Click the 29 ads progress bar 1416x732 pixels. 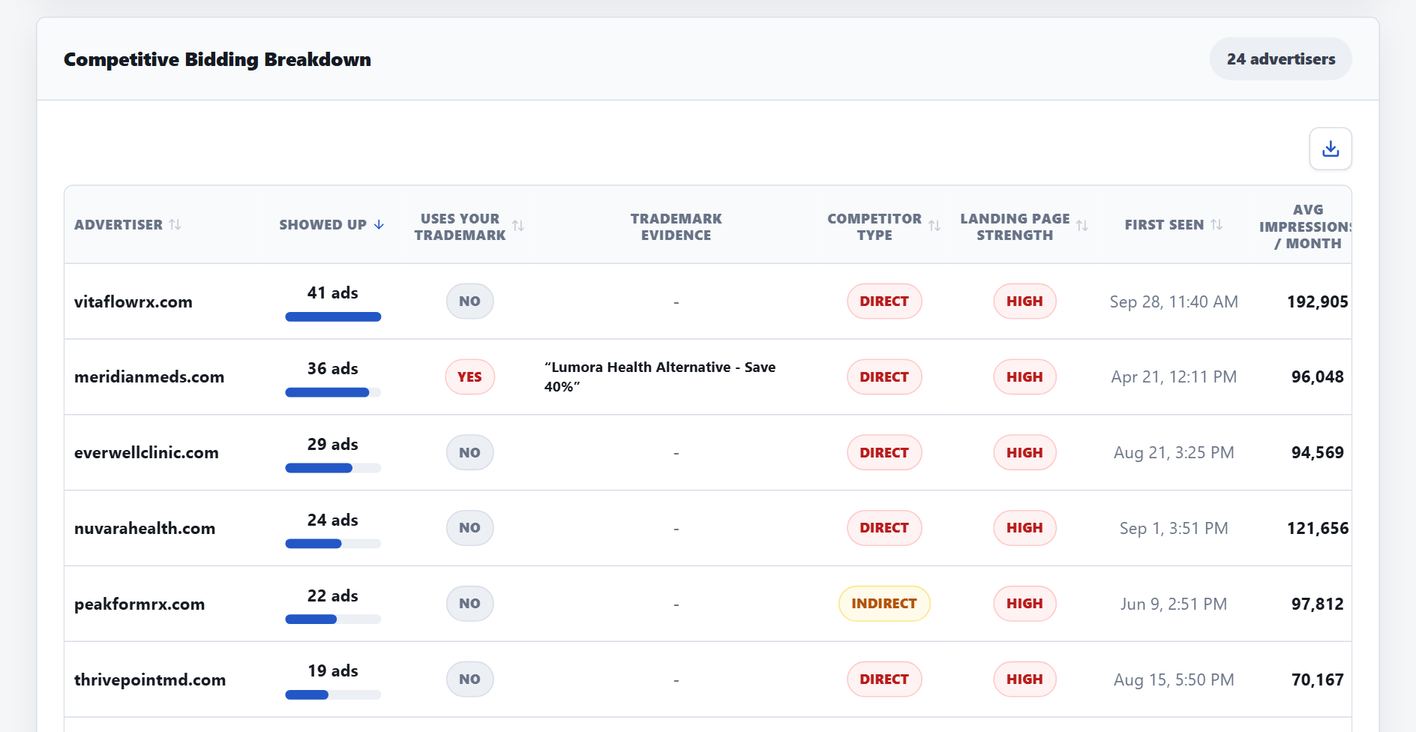[333, 468]
